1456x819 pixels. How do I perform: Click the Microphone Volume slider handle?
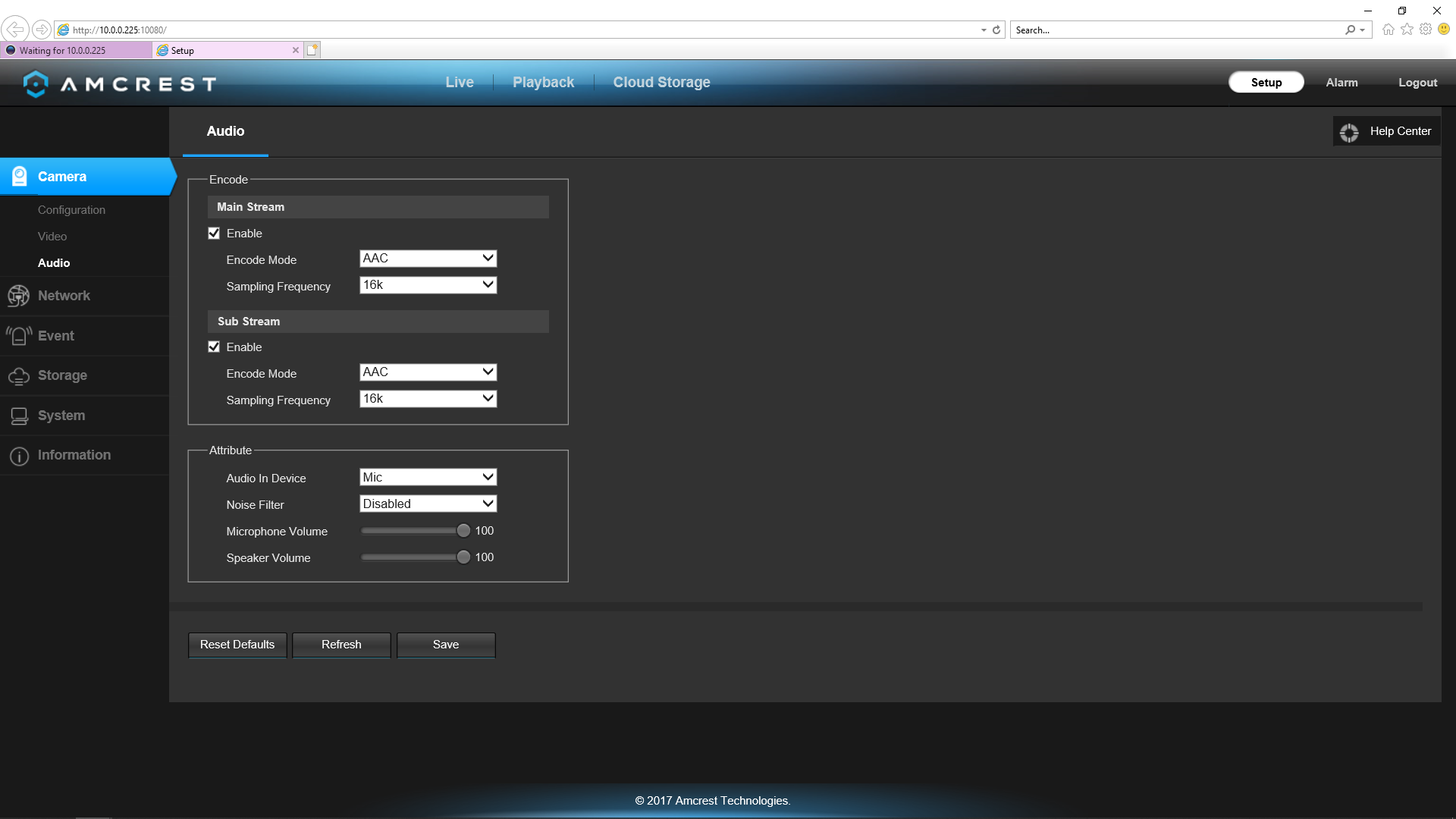point(463,531)
